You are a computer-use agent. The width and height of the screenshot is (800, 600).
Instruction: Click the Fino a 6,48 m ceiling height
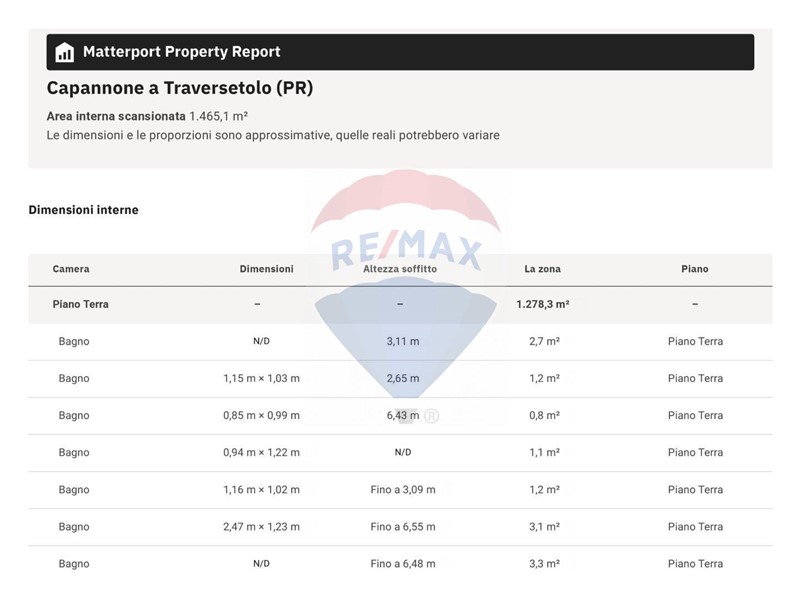(402, 564)
